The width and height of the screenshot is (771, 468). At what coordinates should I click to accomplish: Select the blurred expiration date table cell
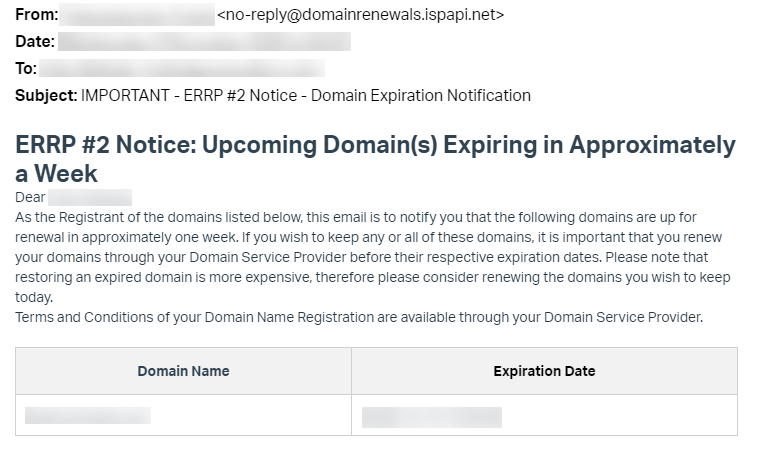432,417
